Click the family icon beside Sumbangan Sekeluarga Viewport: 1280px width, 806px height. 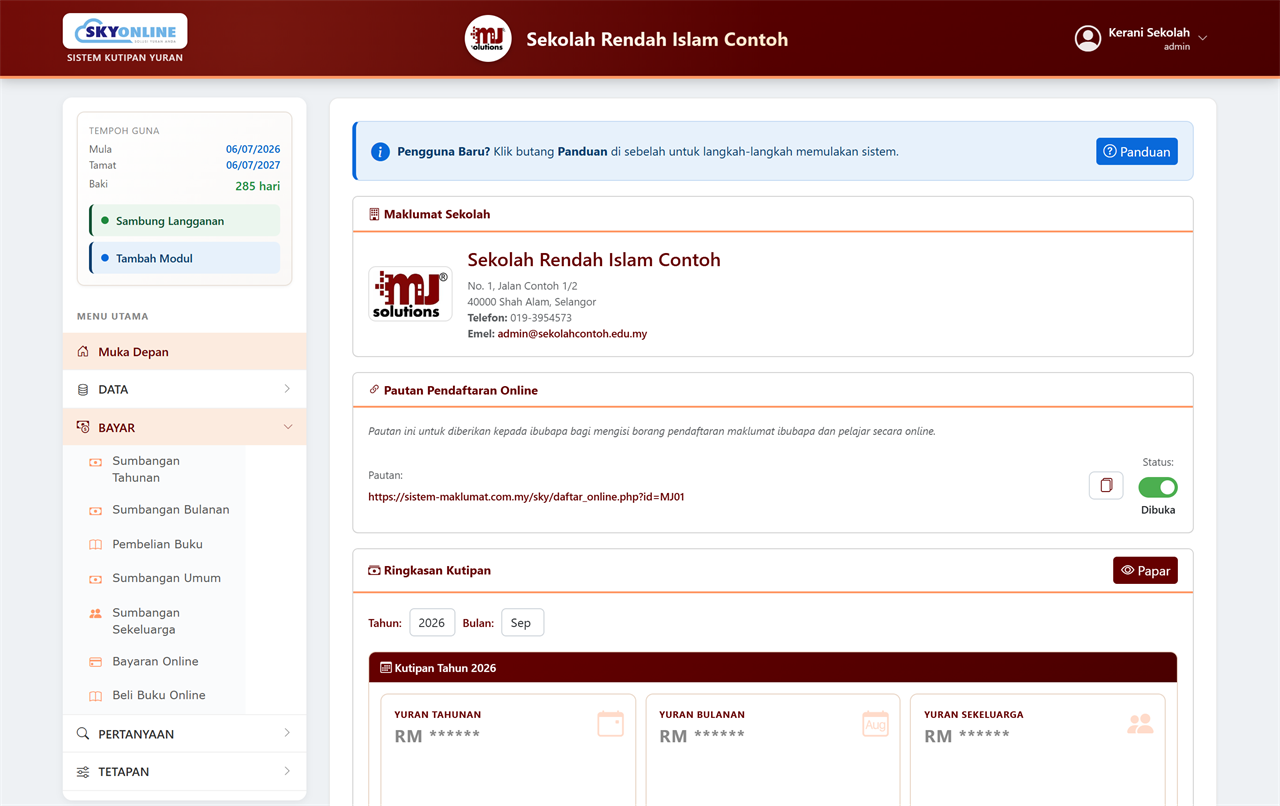(96, 613)
